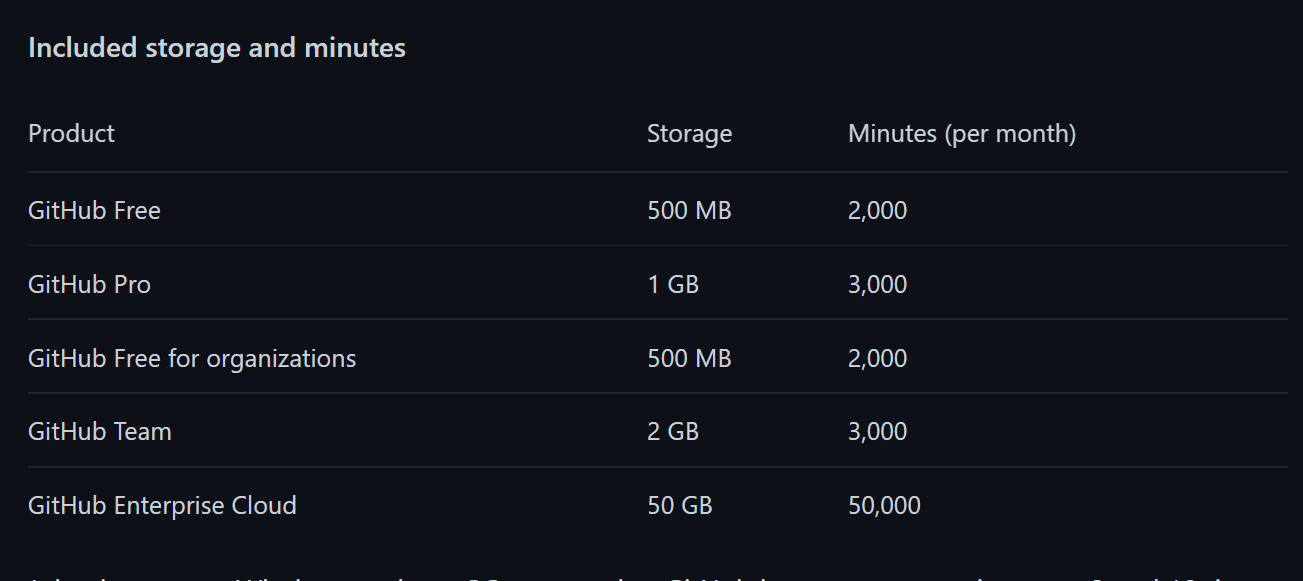
Task: Click the 500 MB storage for GitHub Free
Action: tap(689, 211)
